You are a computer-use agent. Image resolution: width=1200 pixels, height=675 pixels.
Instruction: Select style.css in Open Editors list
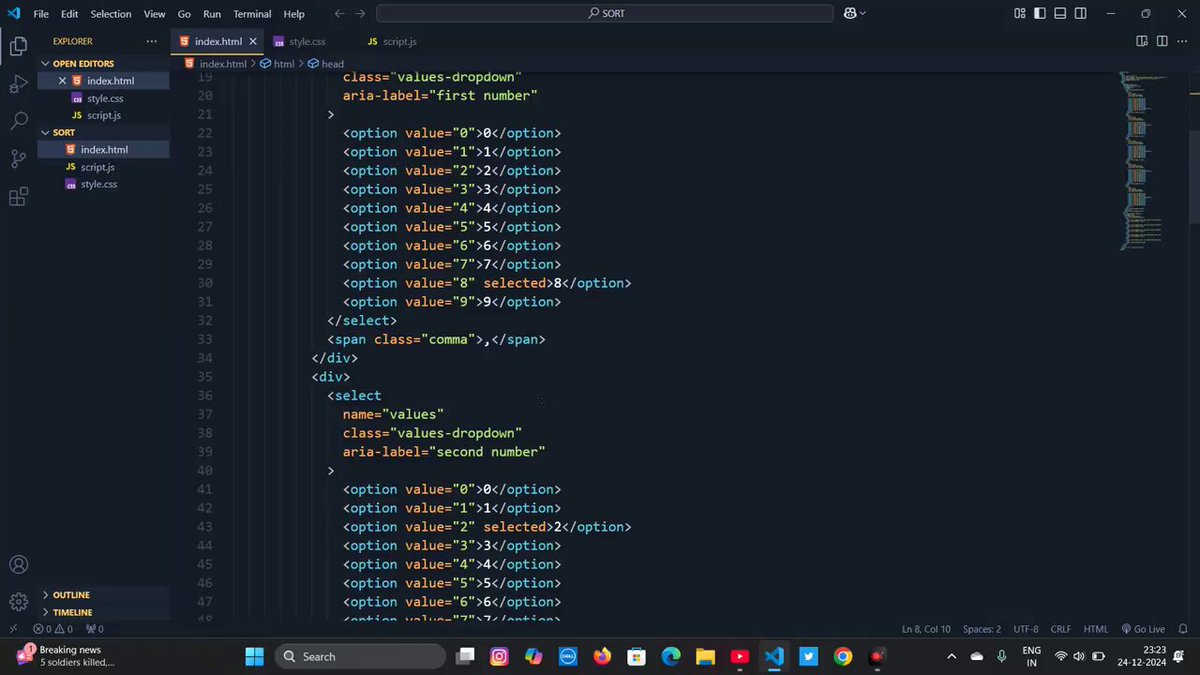click(x=104, y=98)
